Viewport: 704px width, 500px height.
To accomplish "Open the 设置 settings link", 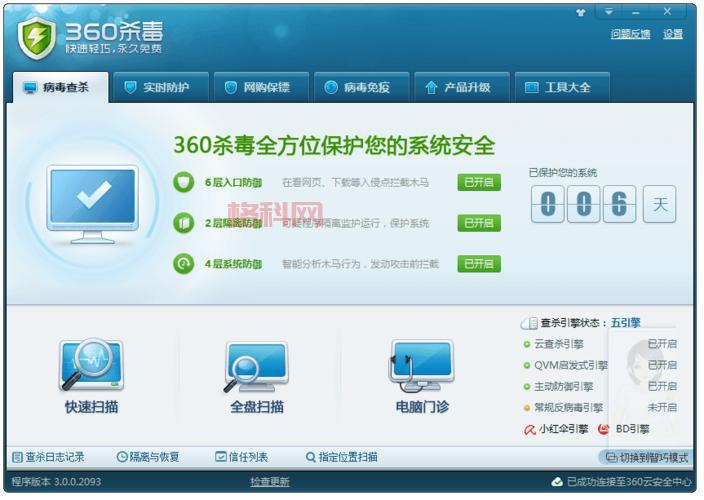I will (673, 34).
